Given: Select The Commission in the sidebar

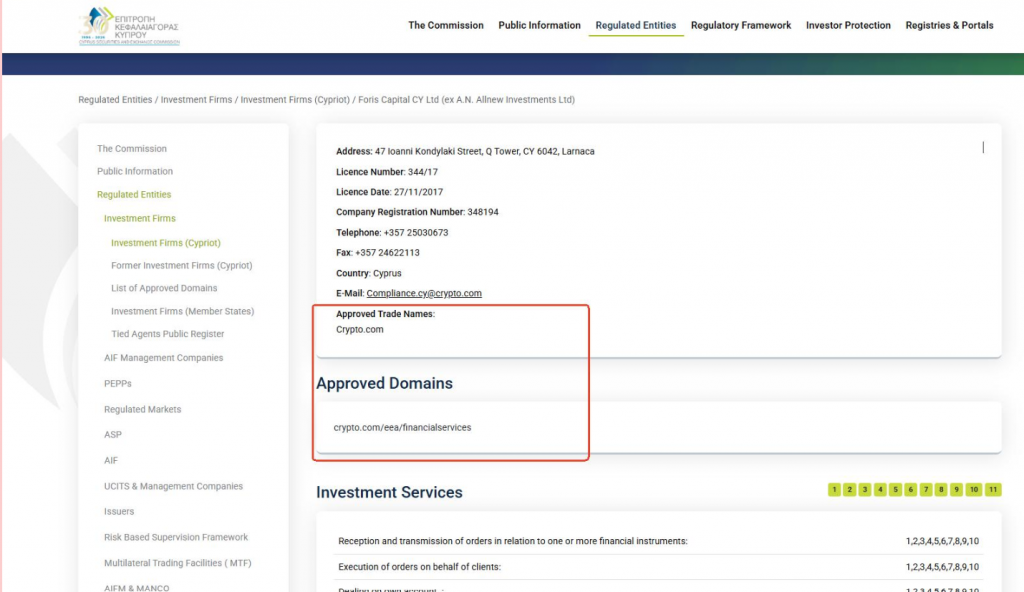Looking at the screenshot, I should 132,148.
